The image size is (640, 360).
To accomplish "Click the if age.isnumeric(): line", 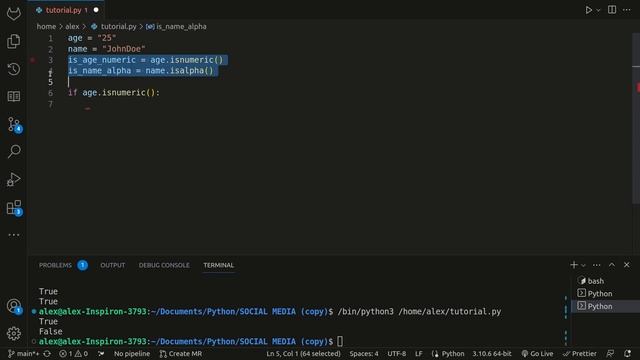I will click(x=114, y=93).
